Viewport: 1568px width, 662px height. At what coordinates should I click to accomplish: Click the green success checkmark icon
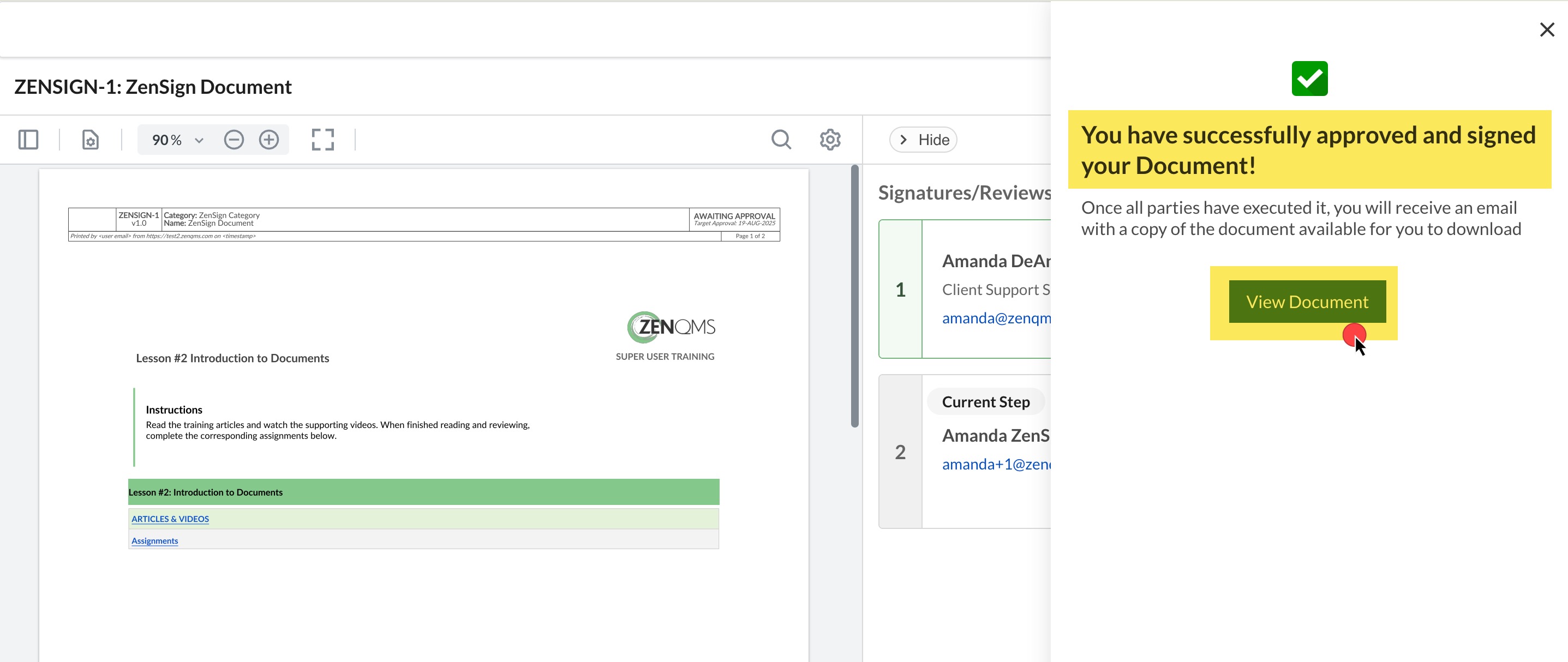coord(1309,79)
